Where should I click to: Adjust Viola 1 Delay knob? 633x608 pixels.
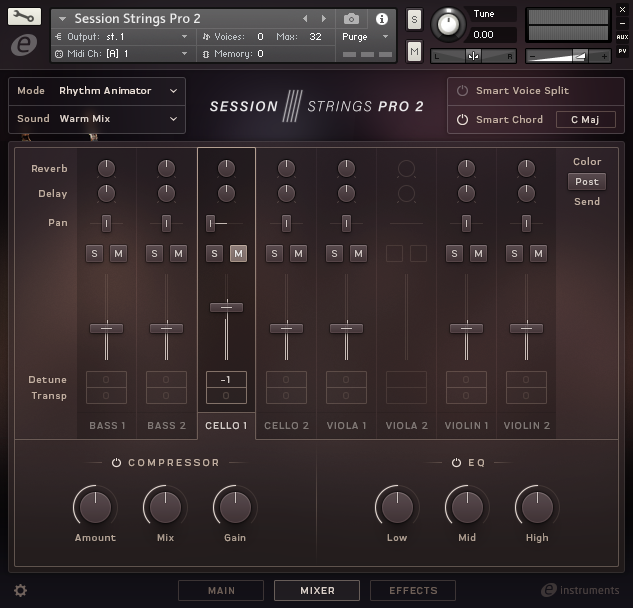click(x=346, y=194)
